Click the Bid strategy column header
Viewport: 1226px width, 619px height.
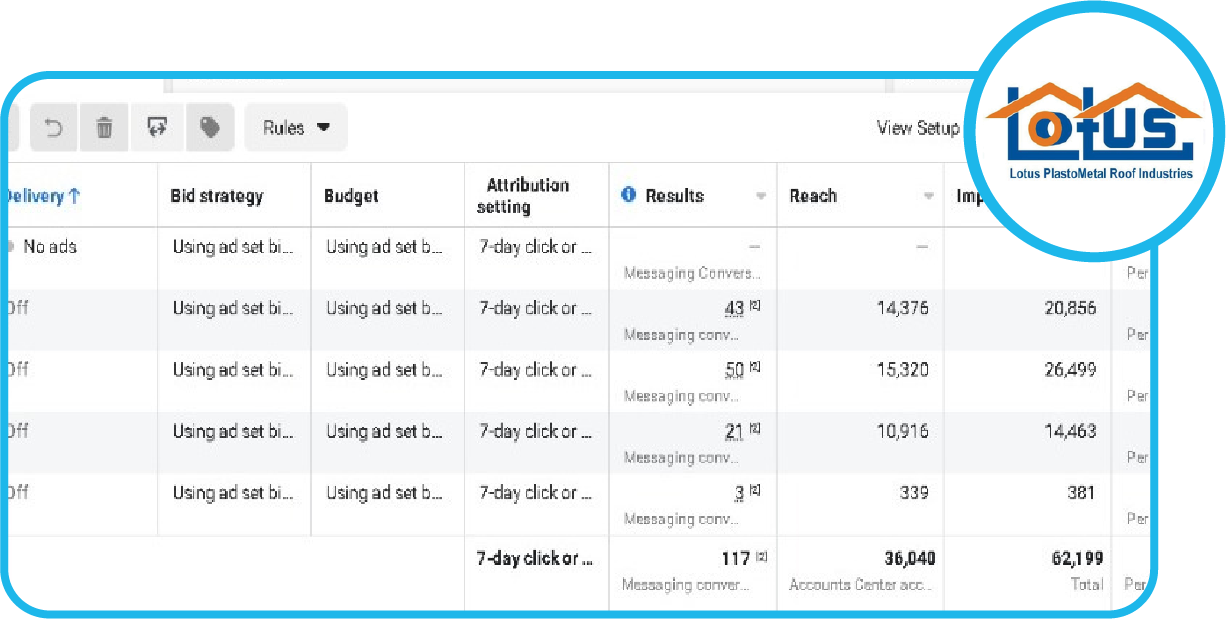216,196
